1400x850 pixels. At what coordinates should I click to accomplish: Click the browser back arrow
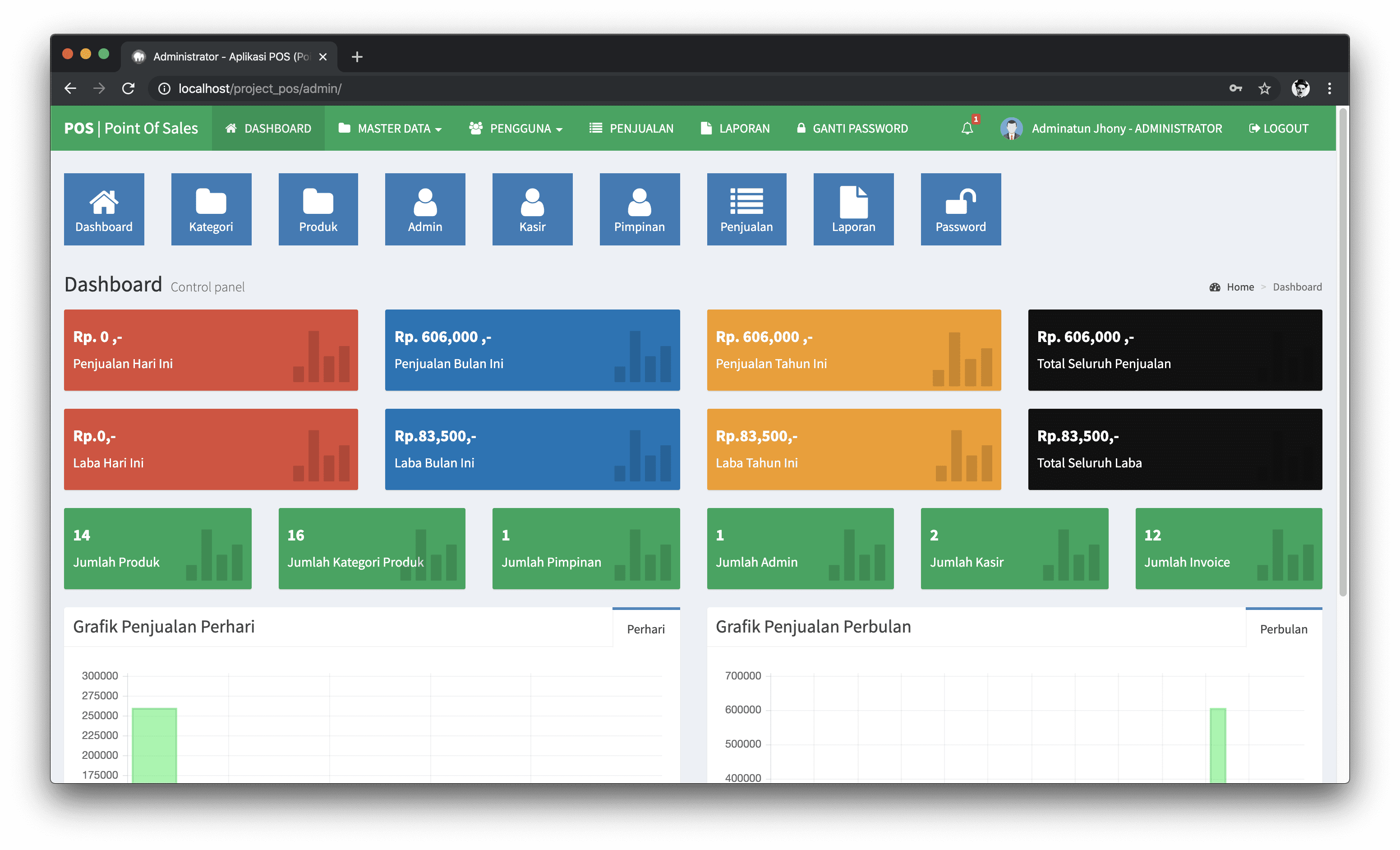(x=70, y=88)
